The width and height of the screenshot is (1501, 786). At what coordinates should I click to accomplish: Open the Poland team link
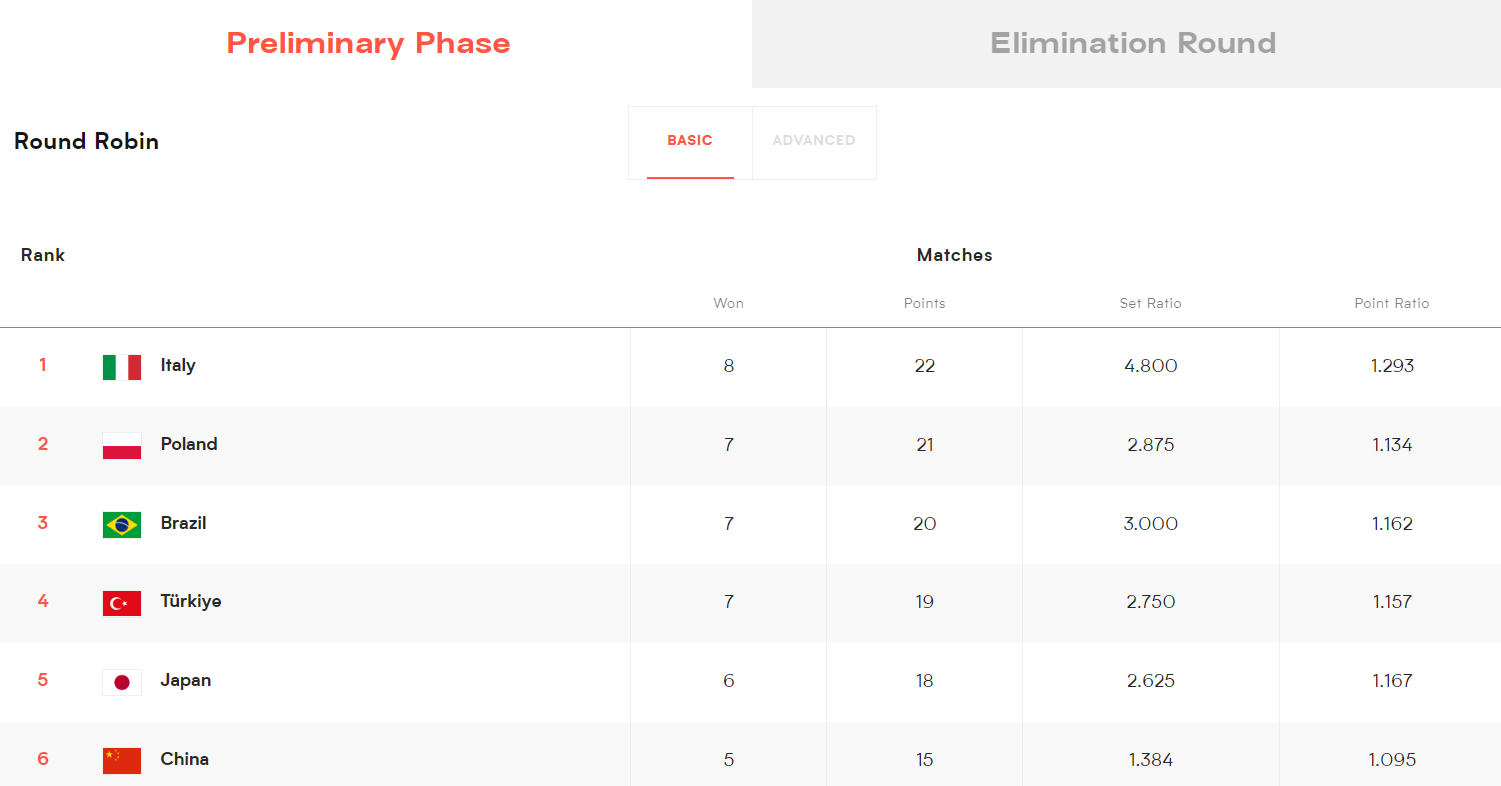(x=189, y=444)
